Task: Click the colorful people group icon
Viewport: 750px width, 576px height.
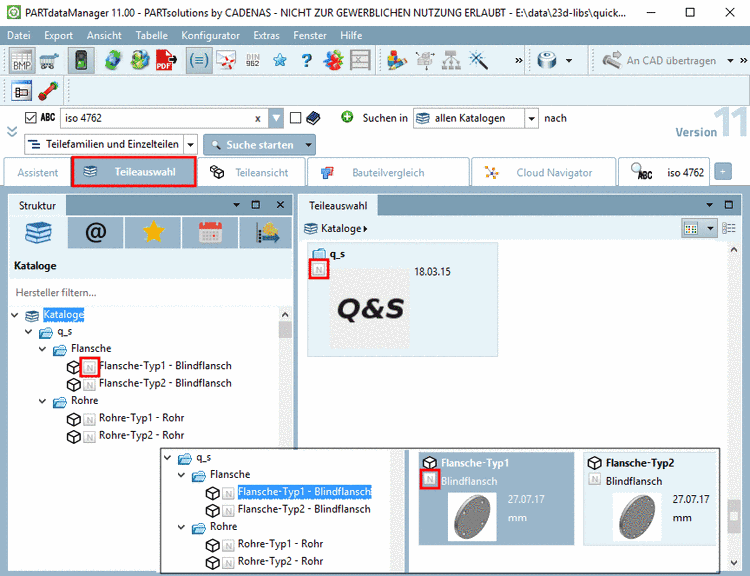Action: click(x=333, y=61)
